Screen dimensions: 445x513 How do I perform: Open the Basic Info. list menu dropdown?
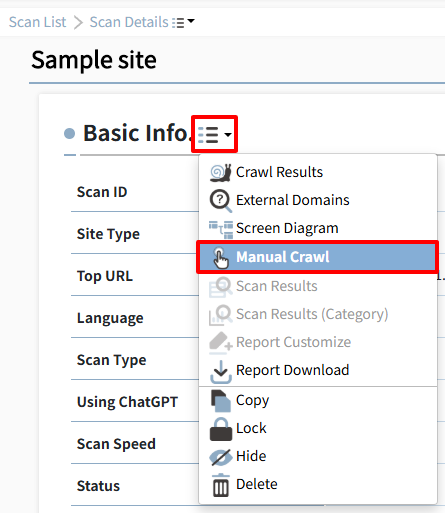(x=214, y=134)
